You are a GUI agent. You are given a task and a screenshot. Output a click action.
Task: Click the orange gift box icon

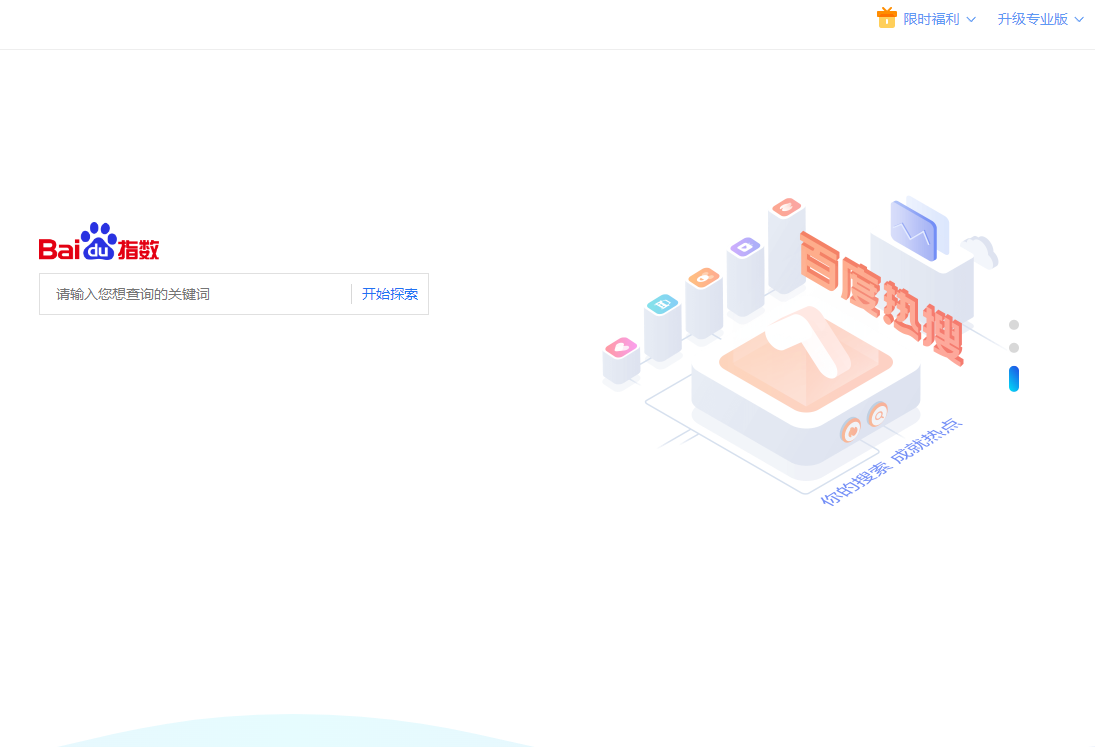[x=886, y=18]
